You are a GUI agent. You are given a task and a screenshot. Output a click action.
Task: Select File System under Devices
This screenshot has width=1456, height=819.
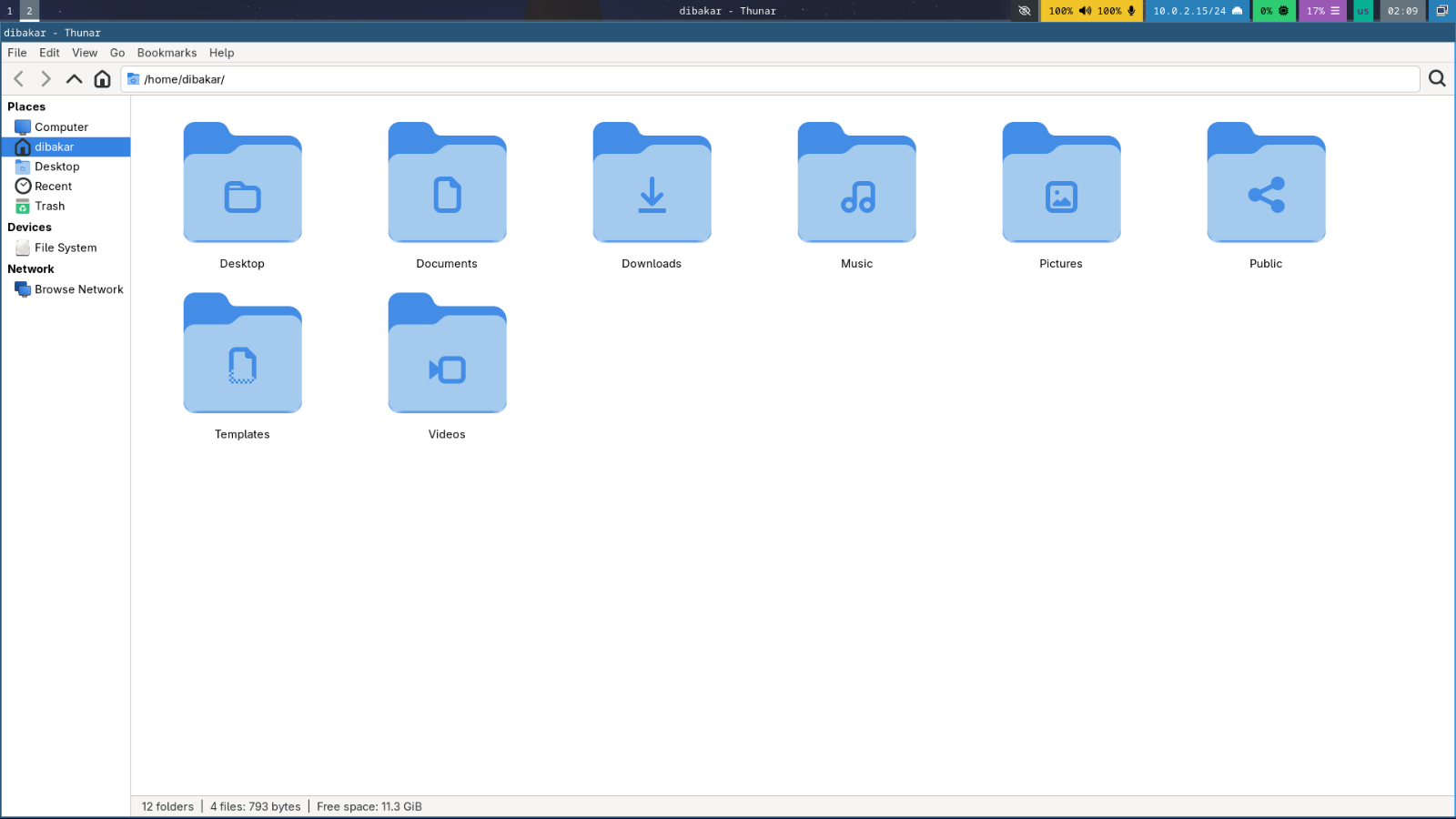(x=65, y=247)
